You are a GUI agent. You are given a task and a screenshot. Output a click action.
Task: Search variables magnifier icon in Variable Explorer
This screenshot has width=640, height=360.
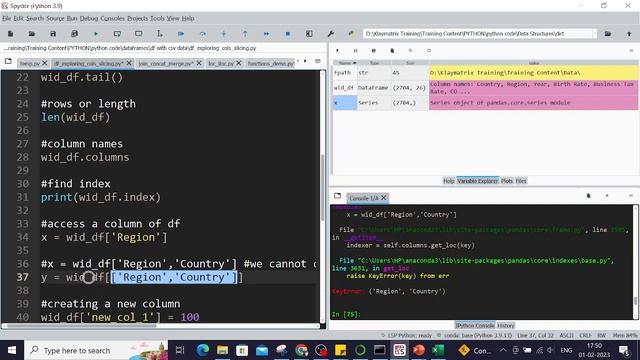coord(410,51)
